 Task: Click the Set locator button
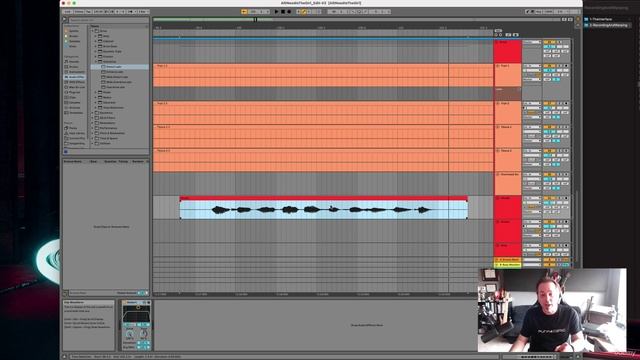coord(498,31)
